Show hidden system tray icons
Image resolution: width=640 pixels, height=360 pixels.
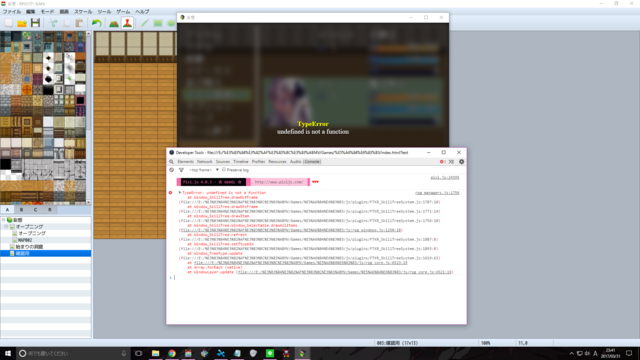571,353
